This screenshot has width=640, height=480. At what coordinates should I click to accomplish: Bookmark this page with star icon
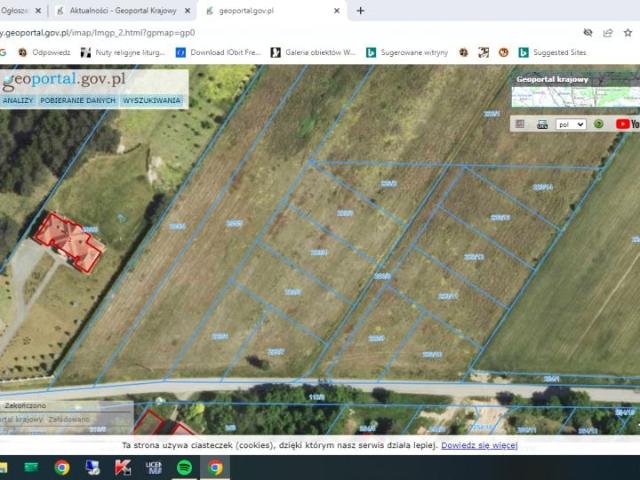coord(628,33)
